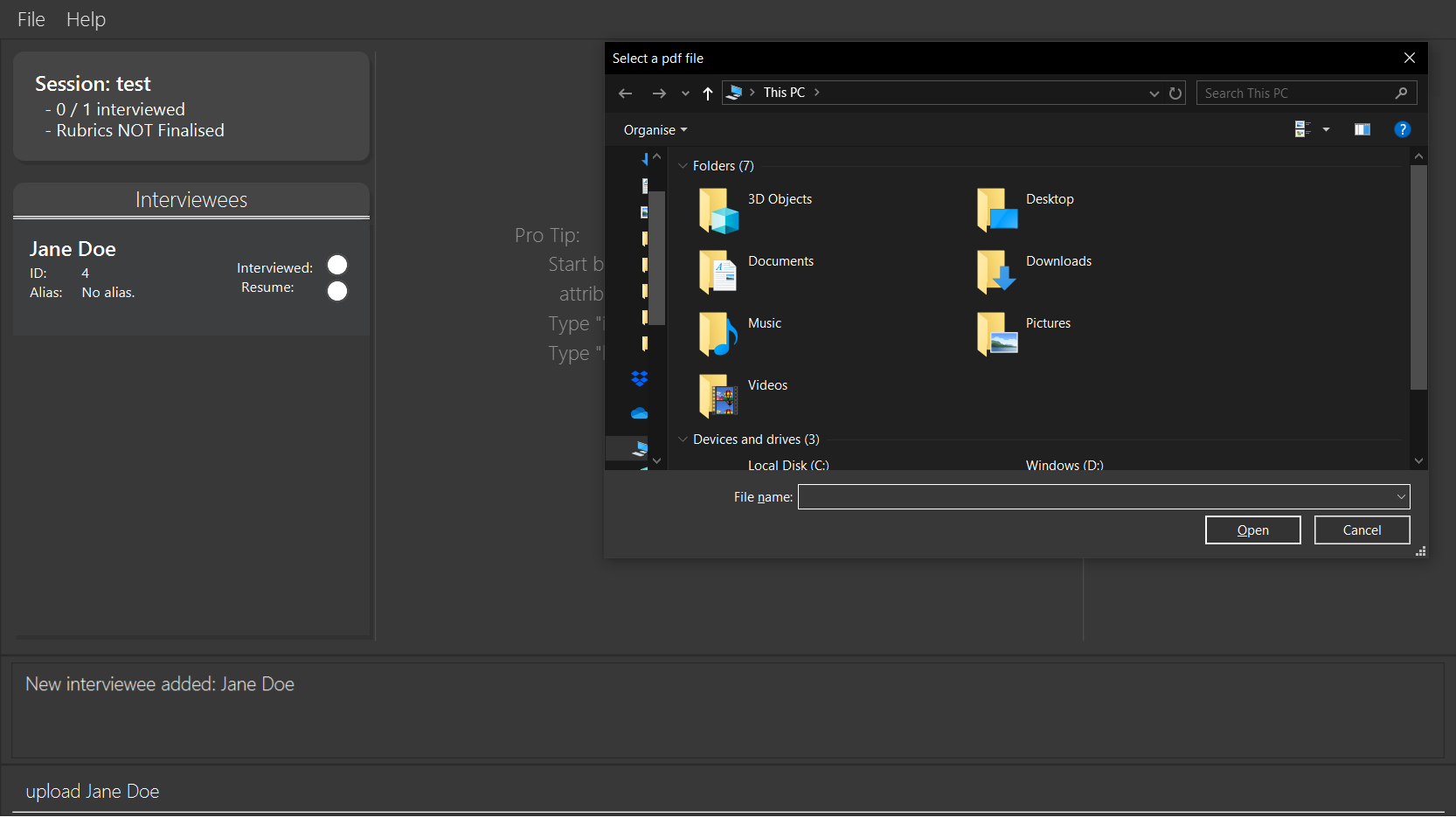Click the Rubrics NOT Finalised line
Viewport: 1456px width, 817px height.
click(x=135, y=130)
